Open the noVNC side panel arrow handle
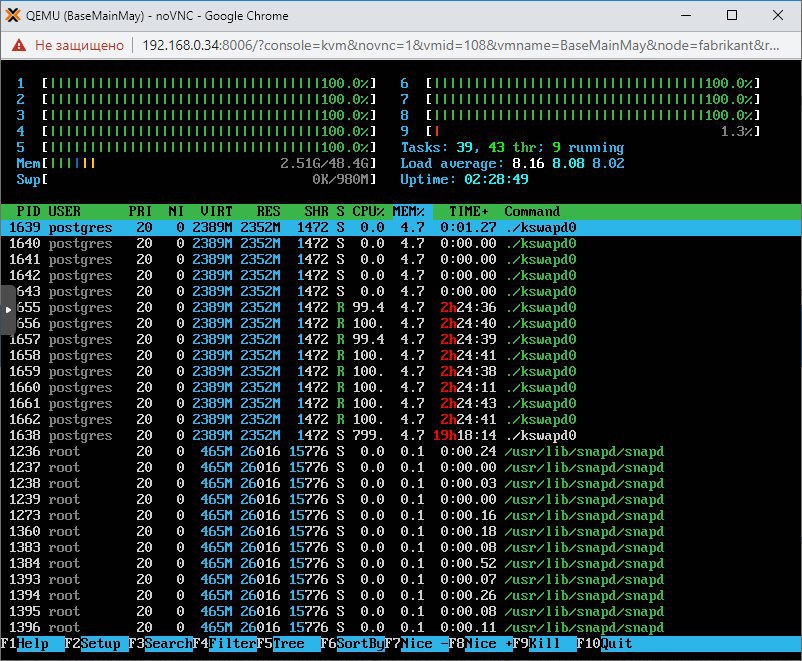This screenshot has width=802, height=661. [x=8, y=310]
